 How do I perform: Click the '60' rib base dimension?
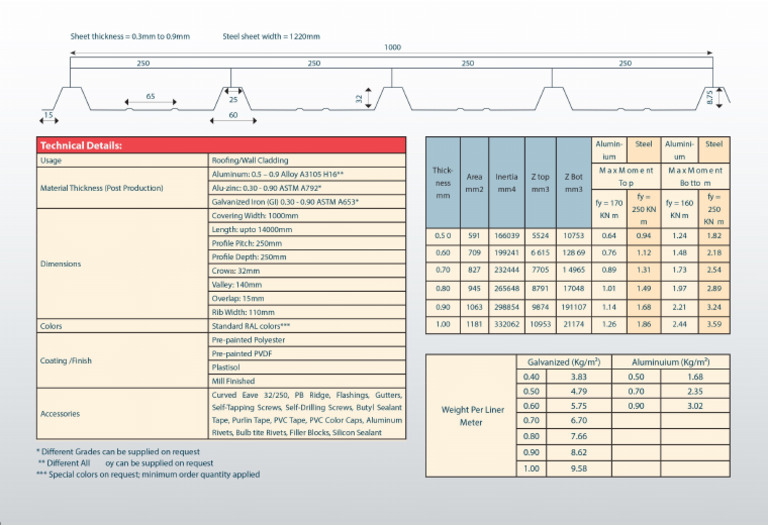233,115
